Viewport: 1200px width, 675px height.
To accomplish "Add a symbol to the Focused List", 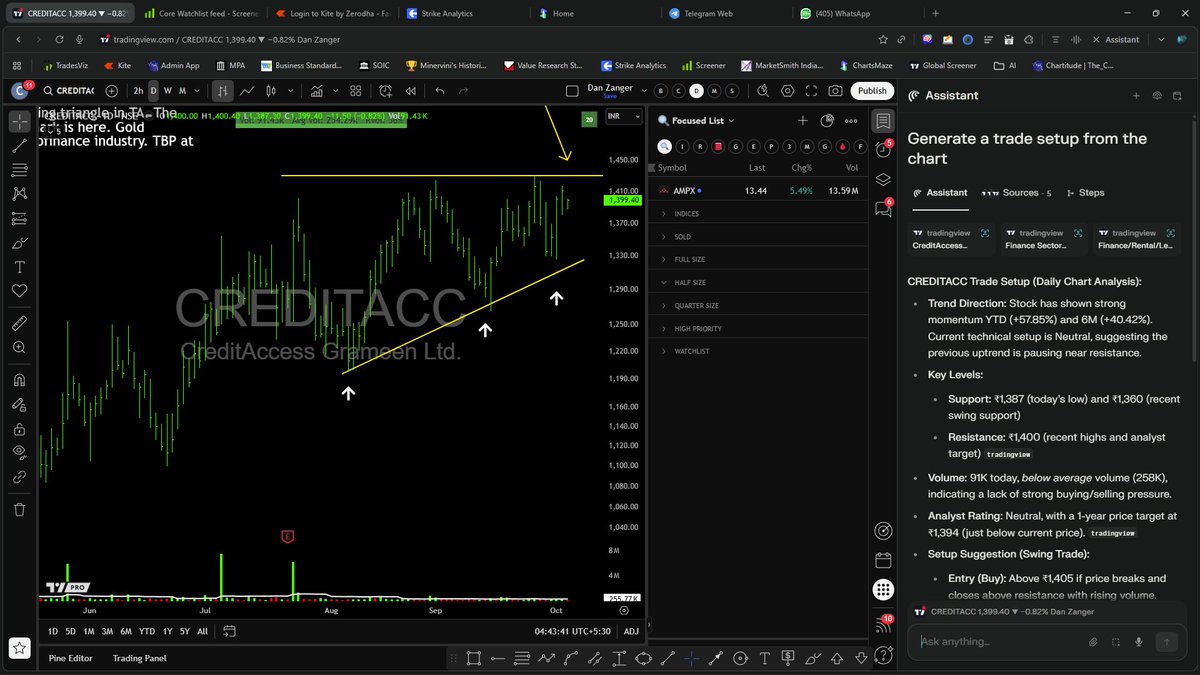I will coord(803,120).
